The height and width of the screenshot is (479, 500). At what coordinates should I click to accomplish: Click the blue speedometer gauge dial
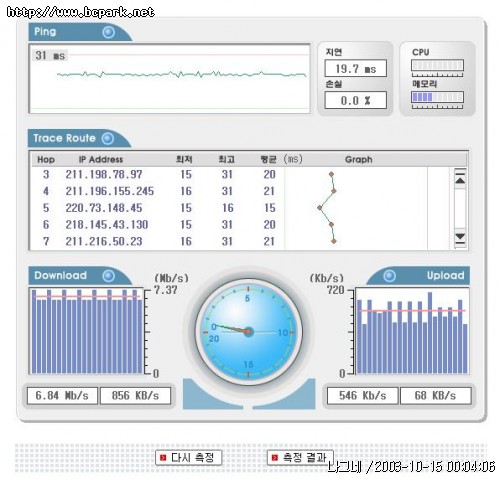coord(248,332)
